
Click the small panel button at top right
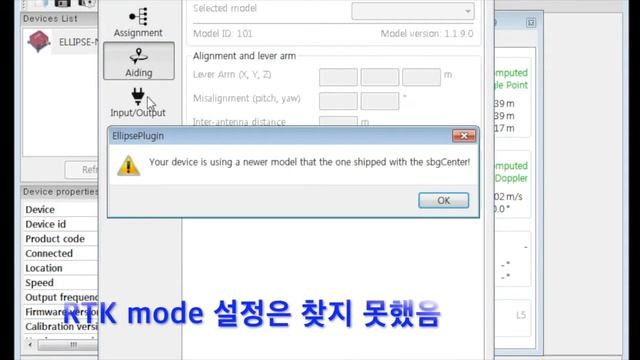click(531, 23)
